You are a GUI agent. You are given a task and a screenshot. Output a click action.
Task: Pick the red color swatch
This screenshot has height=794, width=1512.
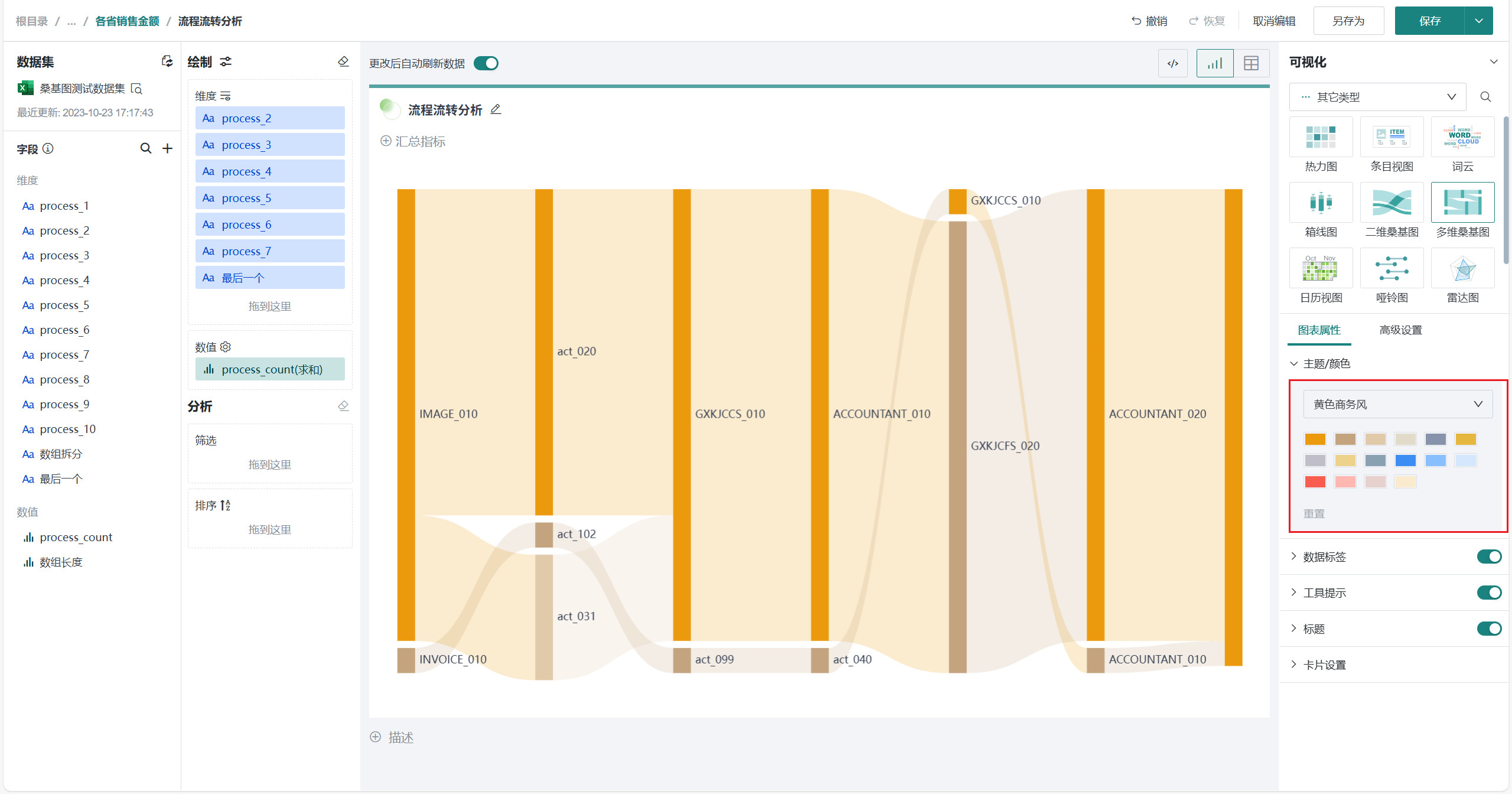click(1315, 481)
